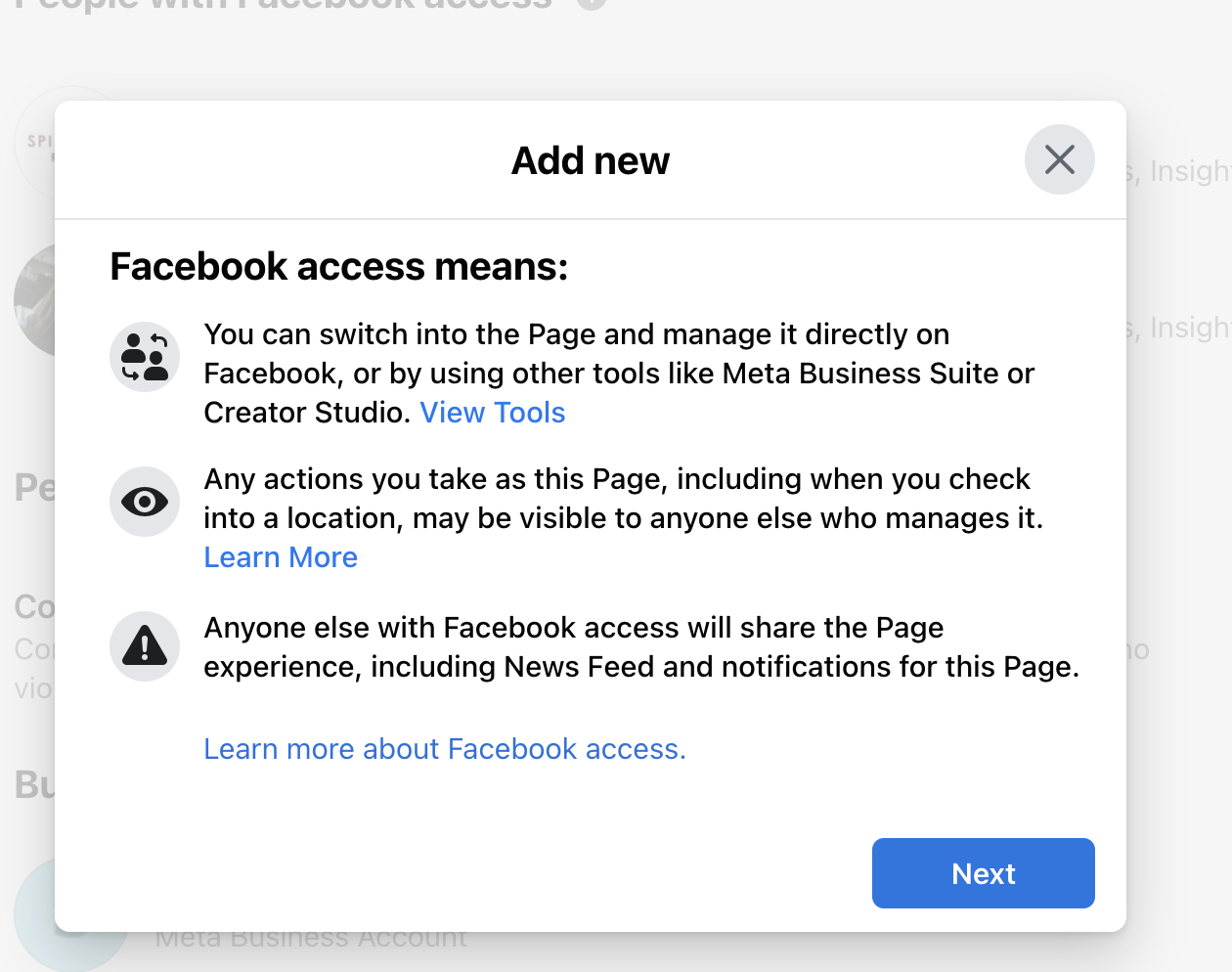The height and width of the screenshot is (972, 1232).
Task: Click paragraph about switching into the Page
Action: 619,374
